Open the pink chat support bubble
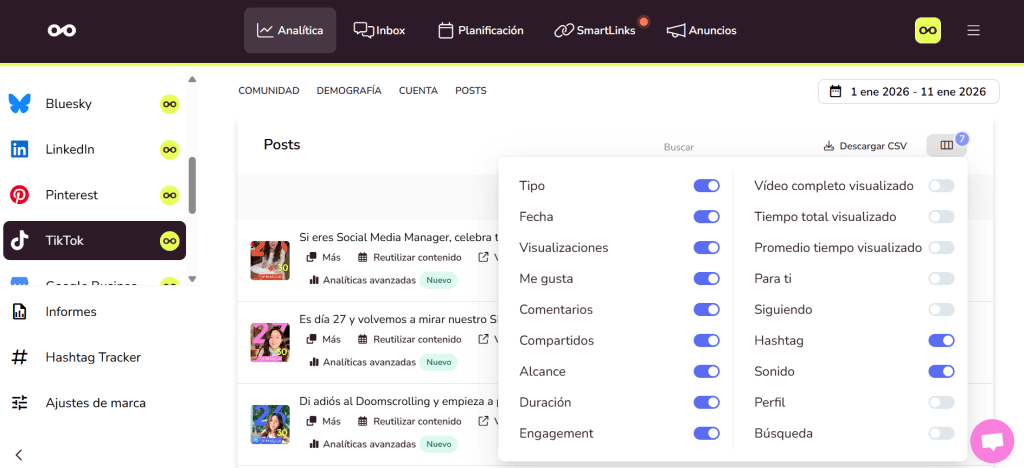Image resolution: width=1024 pixels, height=468 pixels. point(992,441)
